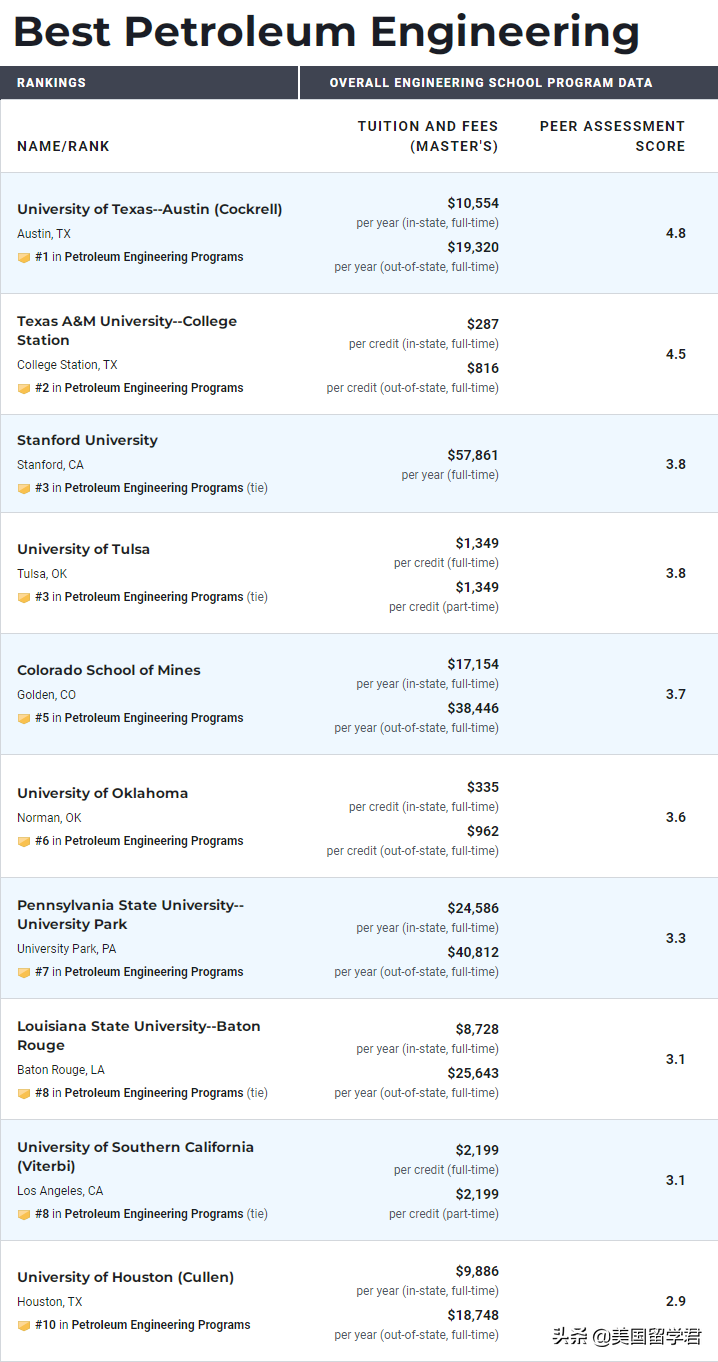Screen dimensions: 718x1362
Task: Click the badge icon beside #1 ranking
Action: pyautogui.click(x=24, y=258)
